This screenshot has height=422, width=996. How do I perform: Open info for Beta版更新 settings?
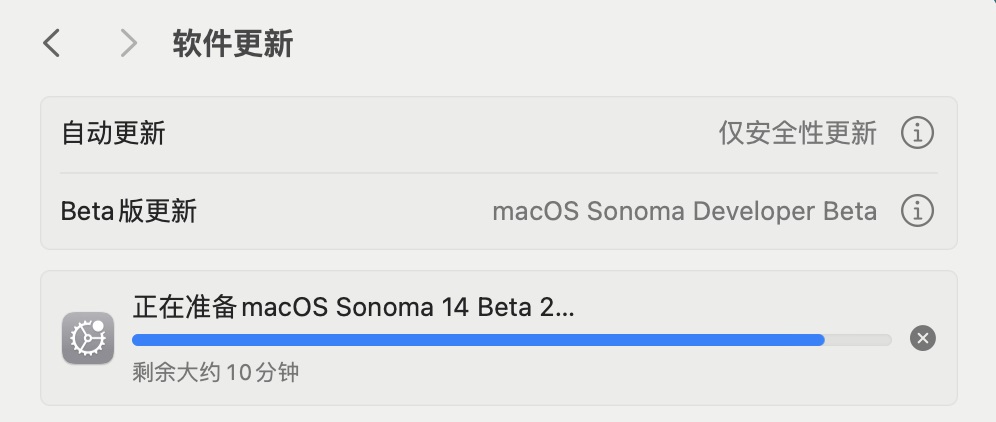(x=917, y=211)
